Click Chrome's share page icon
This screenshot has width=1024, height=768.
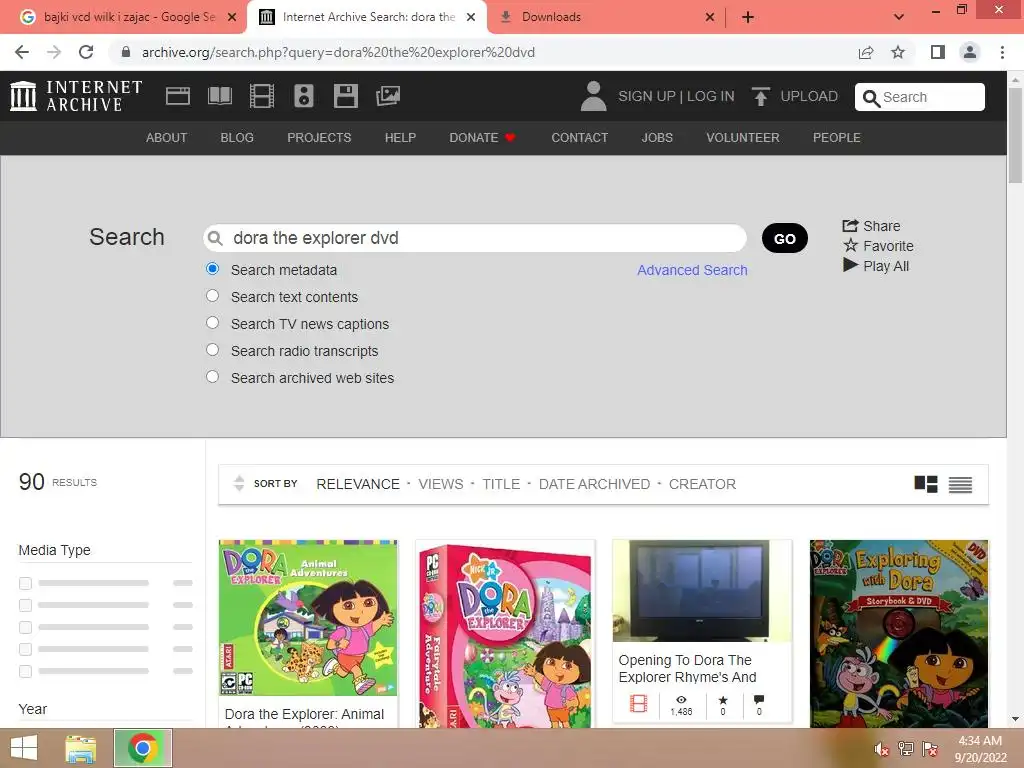click(x=866, y=52)
